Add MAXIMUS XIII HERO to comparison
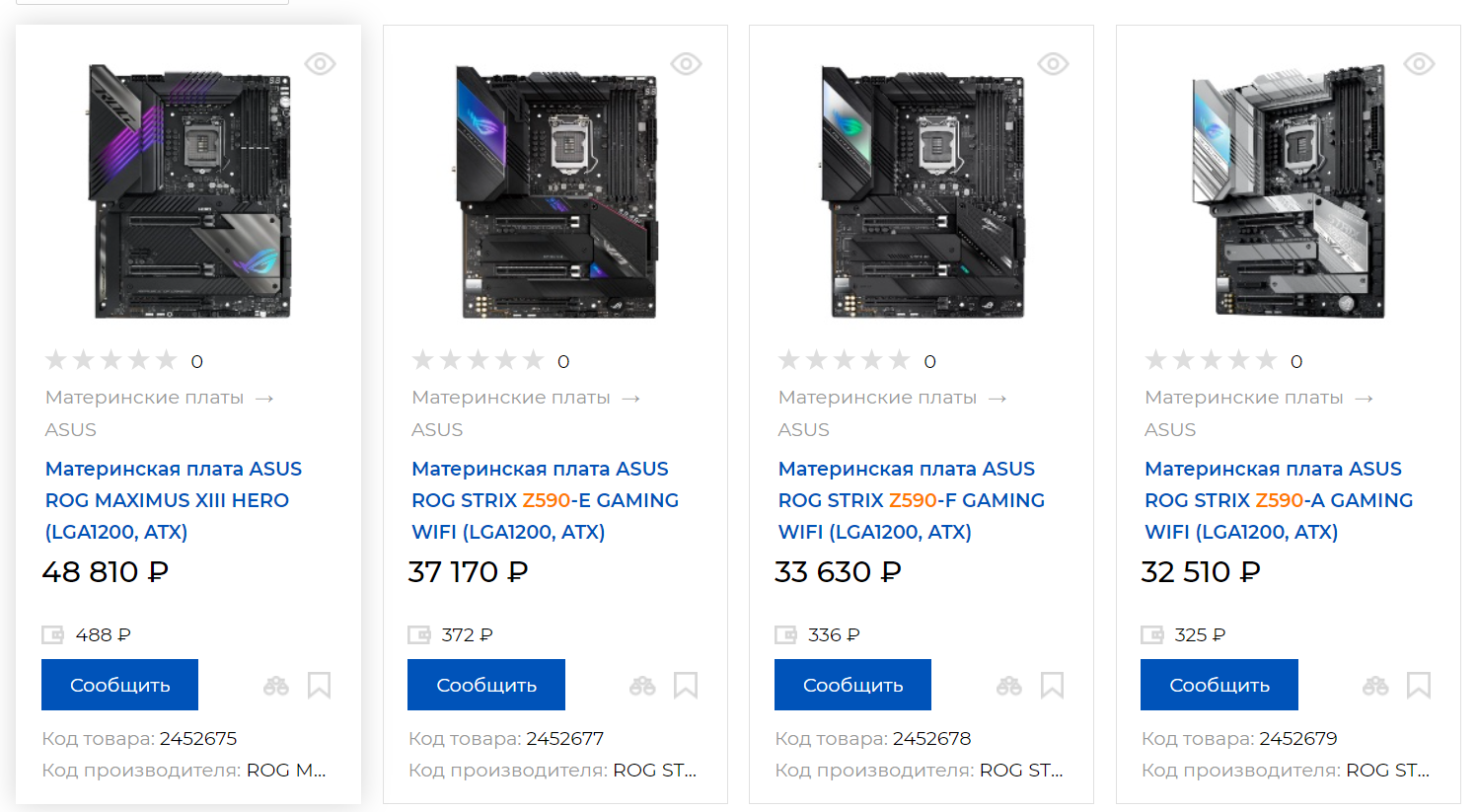1477x812 pixels. coord(276,686)
